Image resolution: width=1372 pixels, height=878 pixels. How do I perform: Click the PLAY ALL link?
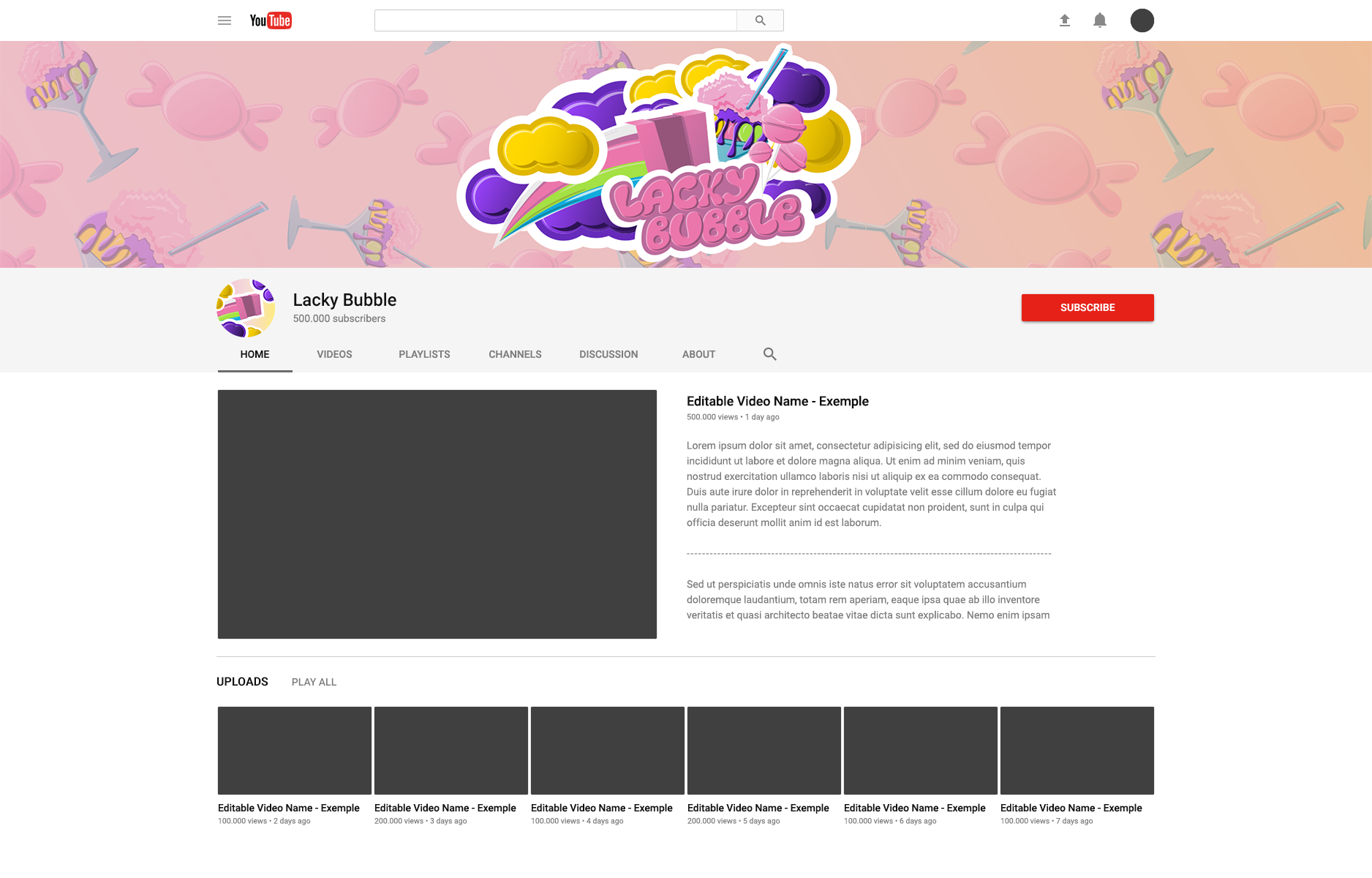[x=313, y=681]
